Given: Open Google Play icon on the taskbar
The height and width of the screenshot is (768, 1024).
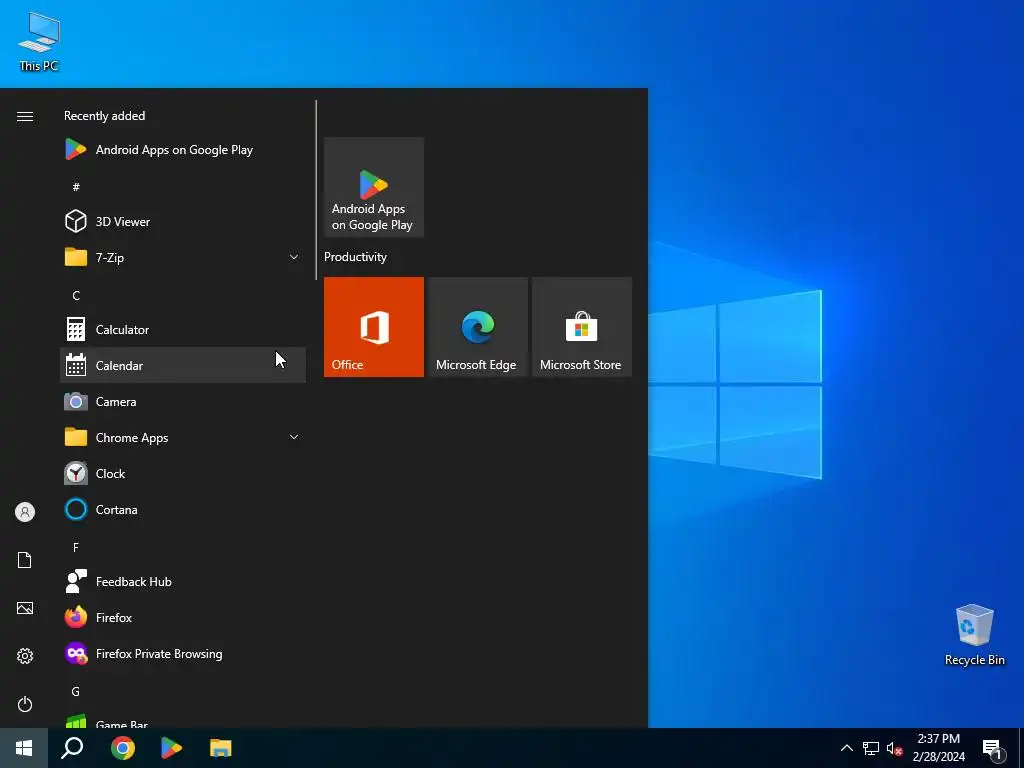Looking at the screenshot, I should pyautogui.click(x=171, y=748).
